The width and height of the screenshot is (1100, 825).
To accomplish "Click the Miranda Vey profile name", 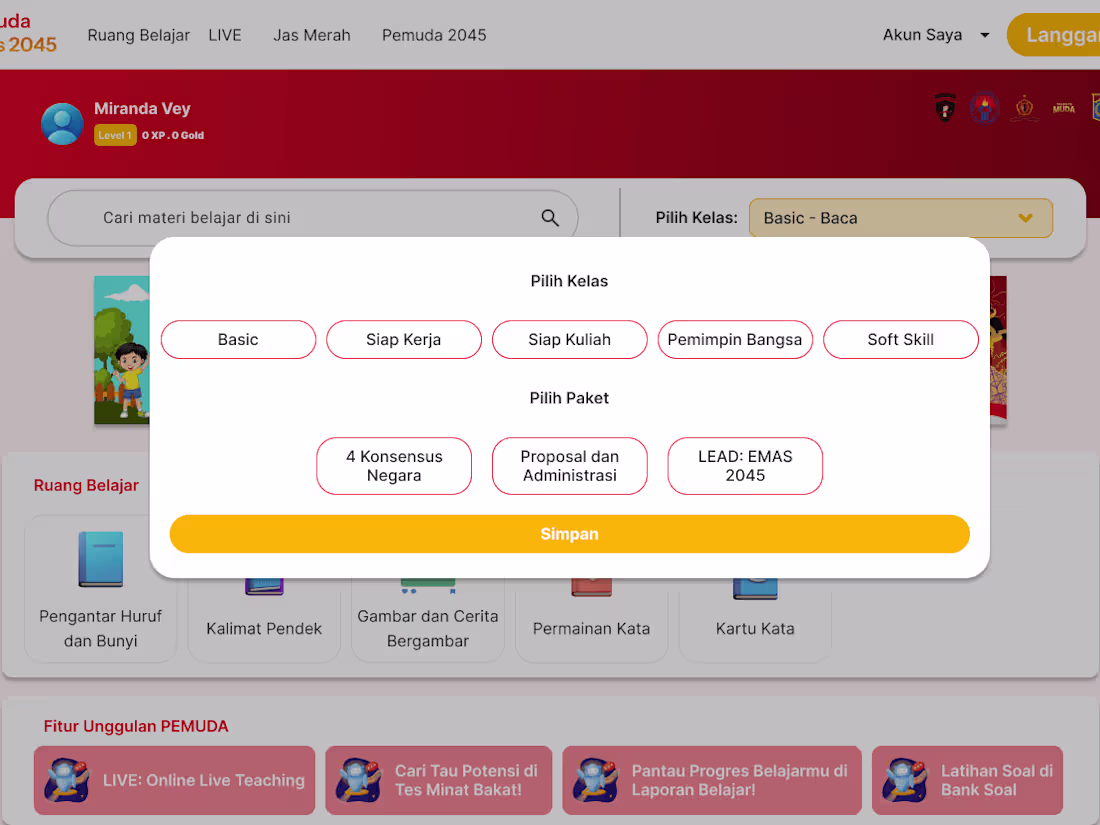I will (x=142, y=109).
